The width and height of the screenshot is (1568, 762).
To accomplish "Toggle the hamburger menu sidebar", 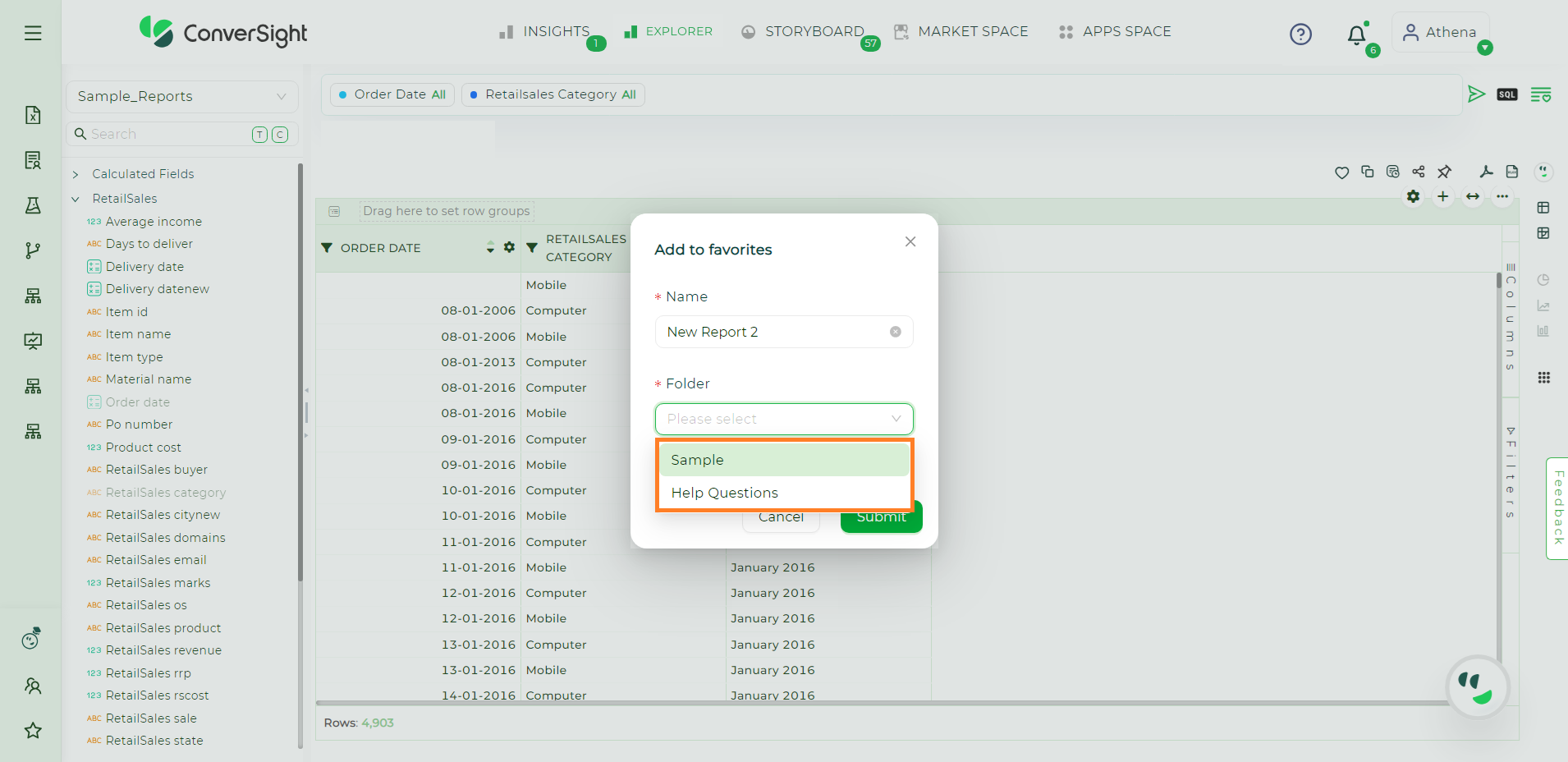I will tap(33, 33).
